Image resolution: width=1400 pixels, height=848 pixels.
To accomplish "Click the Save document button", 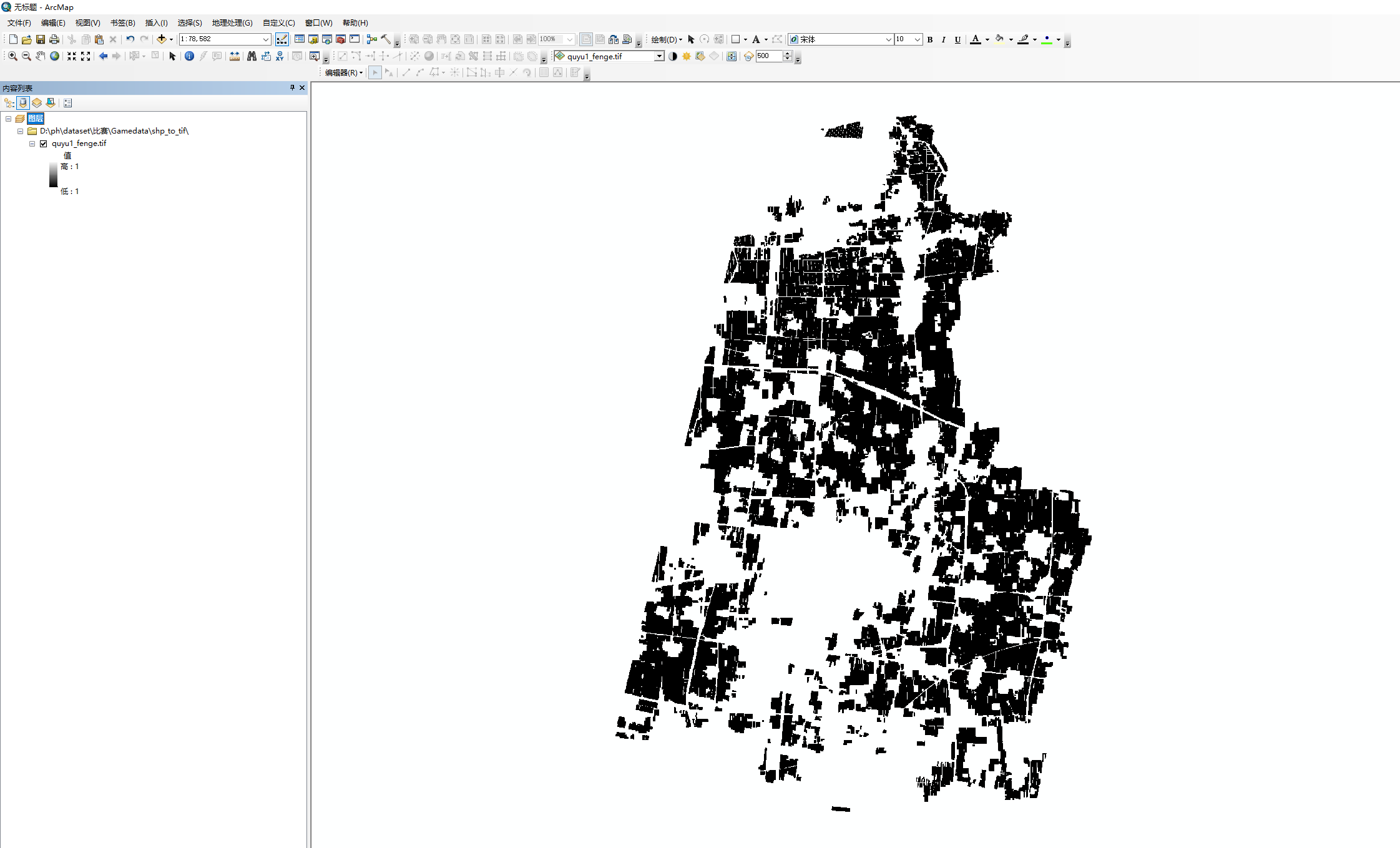I will [40, 39].
